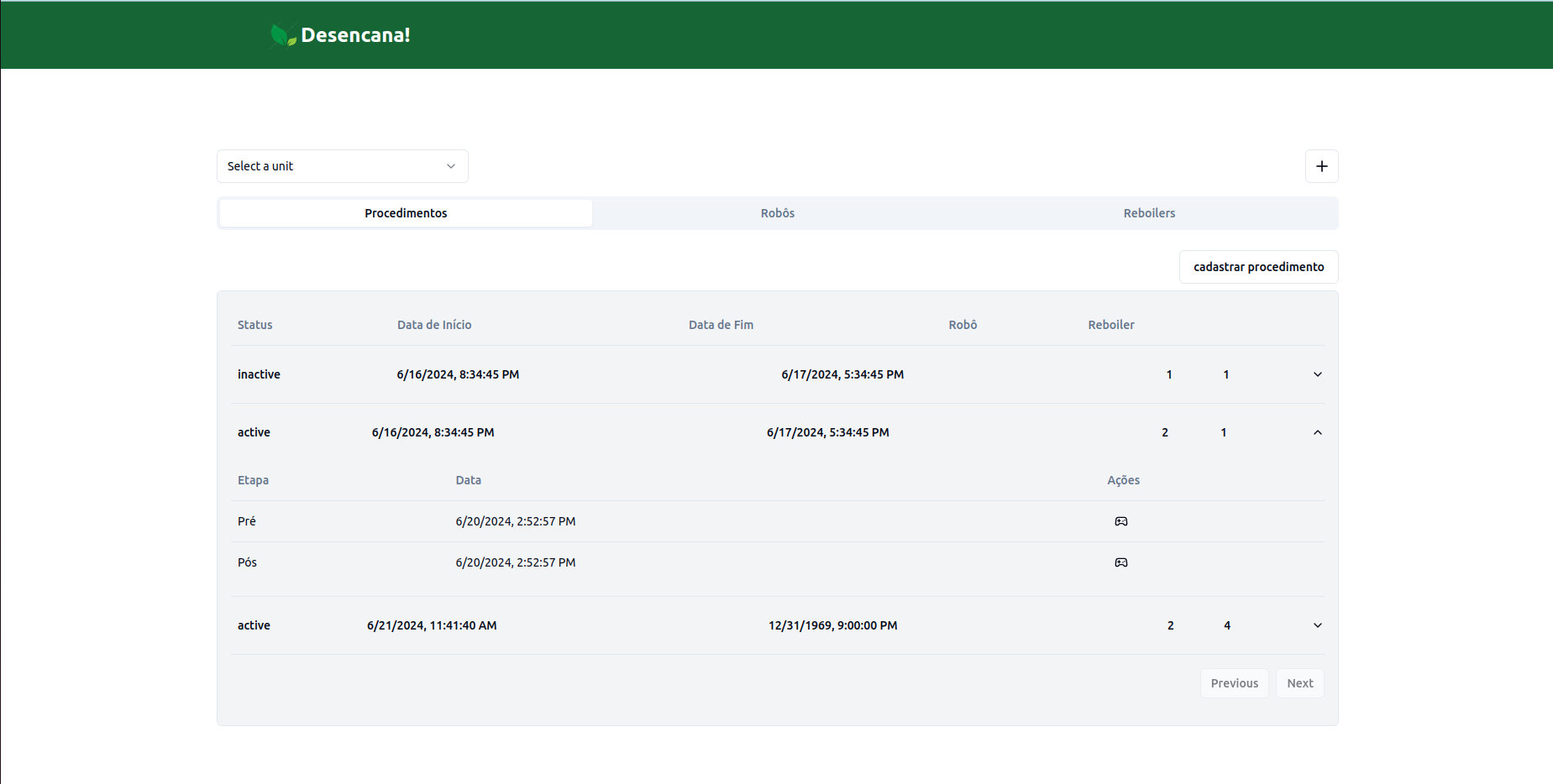This screenshot has height=784, width=1553.
Task: Click start date 6/21/2024, 11:41:40 AM
Action: 432,625
